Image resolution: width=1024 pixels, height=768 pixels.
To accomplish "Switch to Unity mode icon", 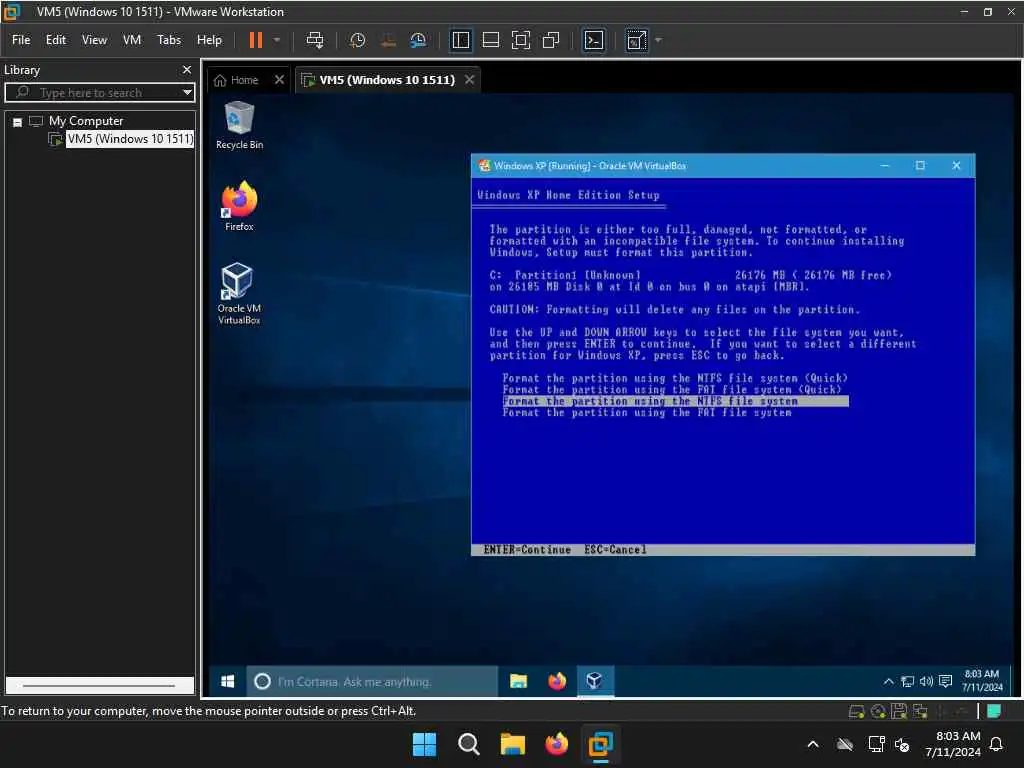I will [x=551, y=40].
